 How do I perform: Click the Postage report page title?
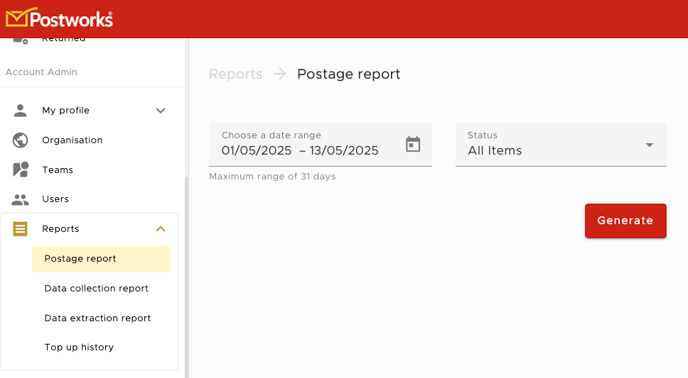coord(349,74)
